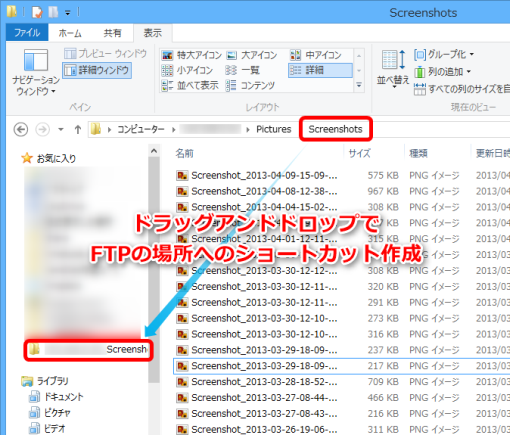Switch to the ホーム ribbon tab
Screen dimensions: 510x435
coord(70,33)
